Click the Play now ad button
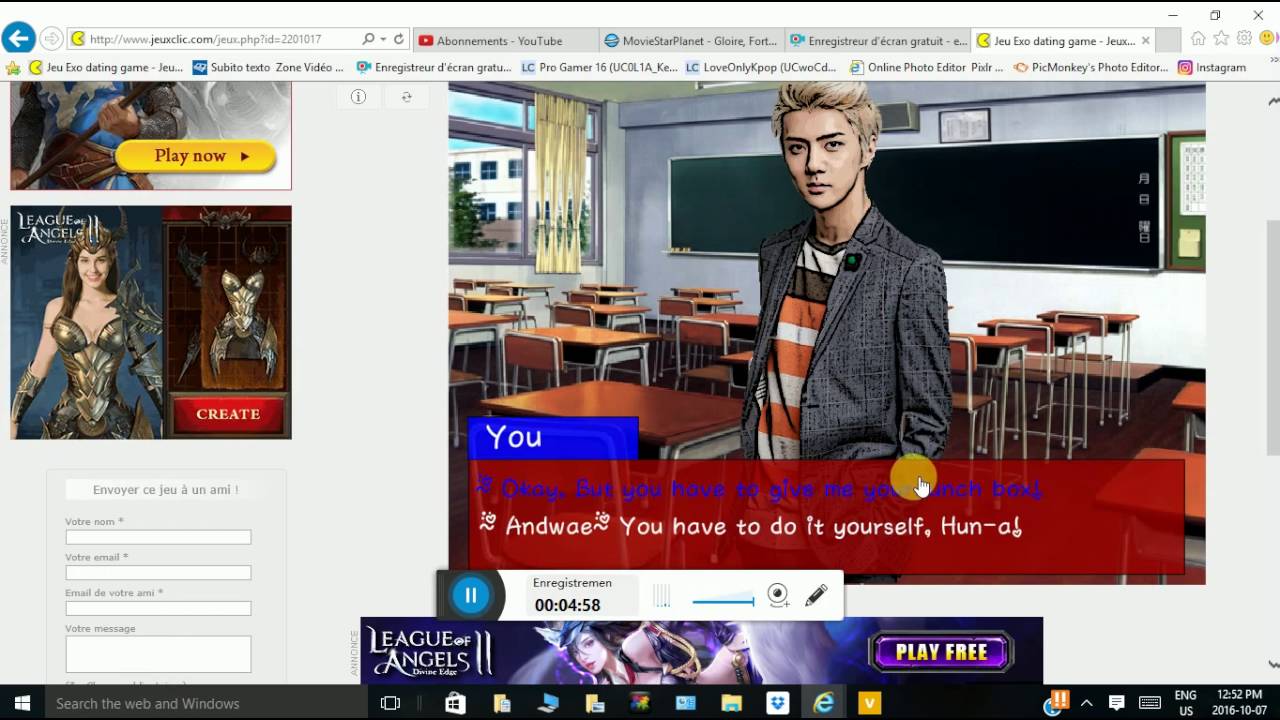The image size is (1280, 720). pos(196,156)
